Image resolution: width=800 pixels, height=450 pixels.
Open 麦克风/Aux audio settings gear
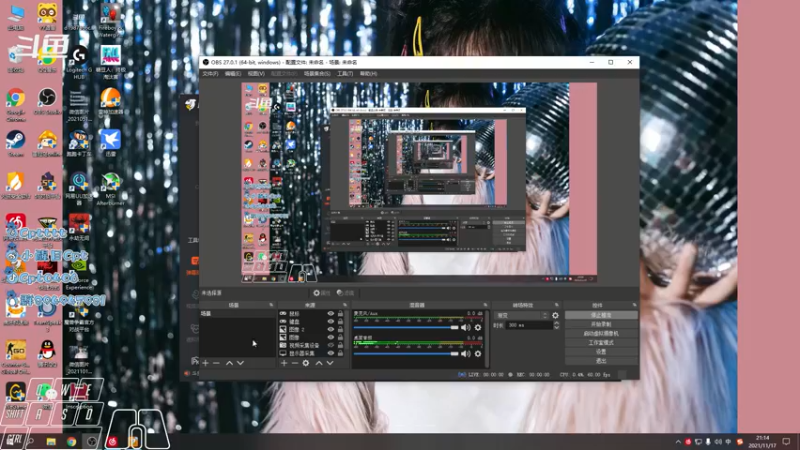tap(478, 328)
